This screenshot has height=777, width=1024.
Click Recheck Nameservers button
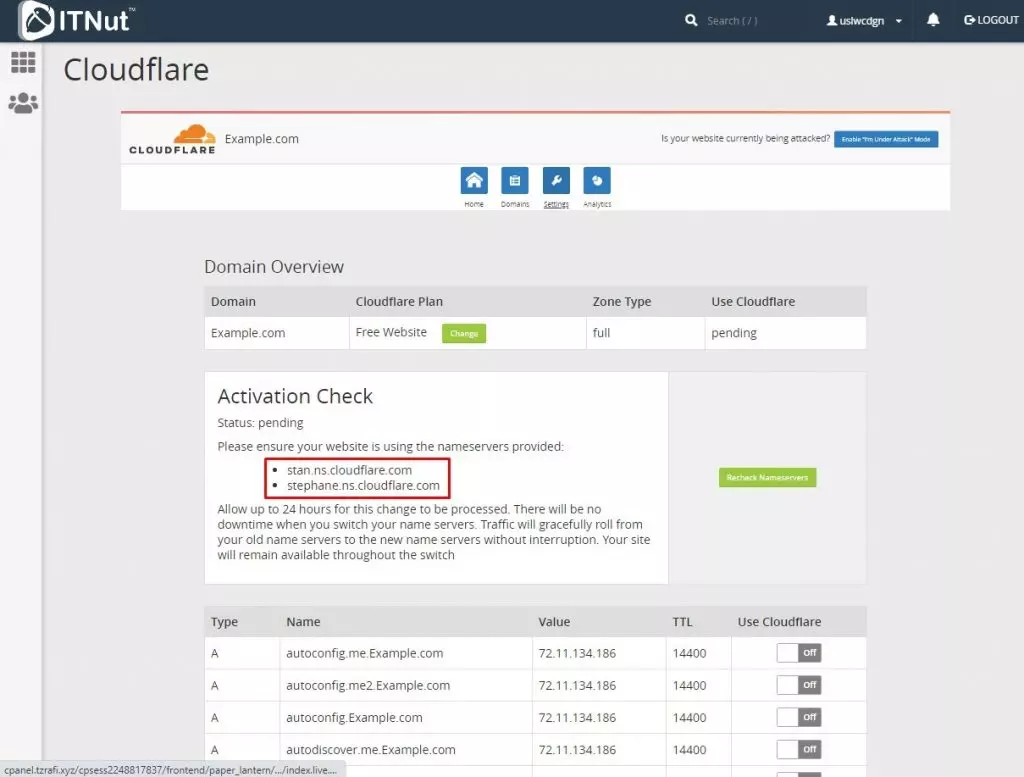coord(767,477)
